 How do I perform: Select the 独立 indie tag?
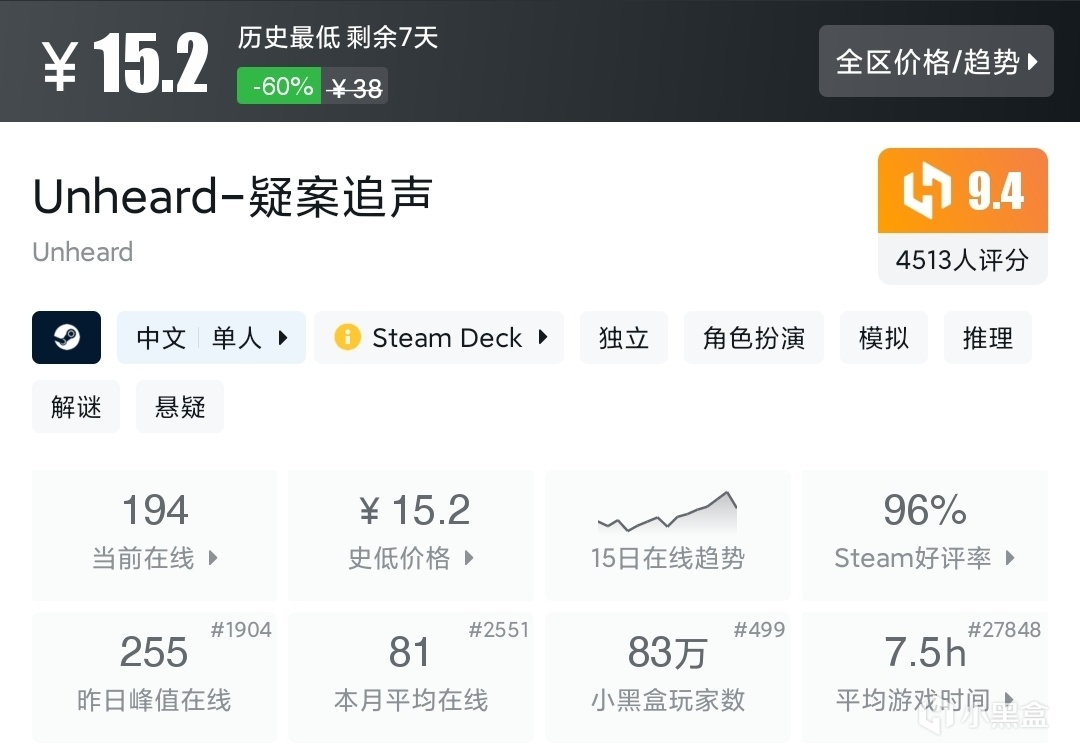click(x=624, y=338)
